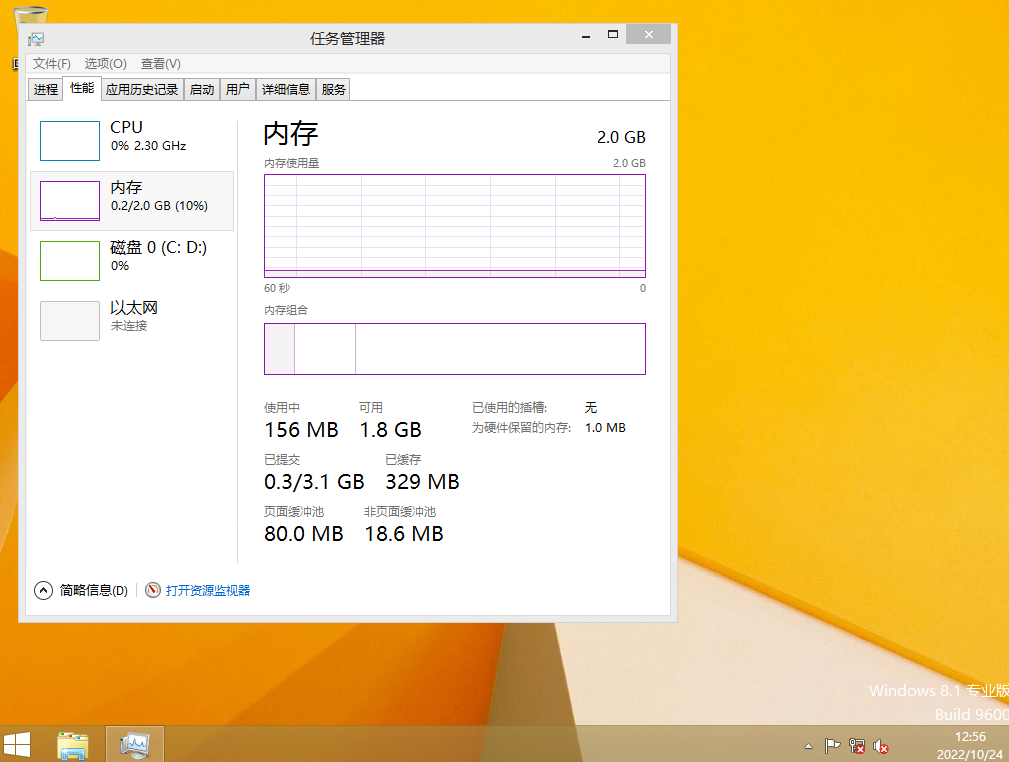This screenshot has width=1009, height=762.
Task: Select the CPU graph thumbnail
Action: [x=69, y=141]
